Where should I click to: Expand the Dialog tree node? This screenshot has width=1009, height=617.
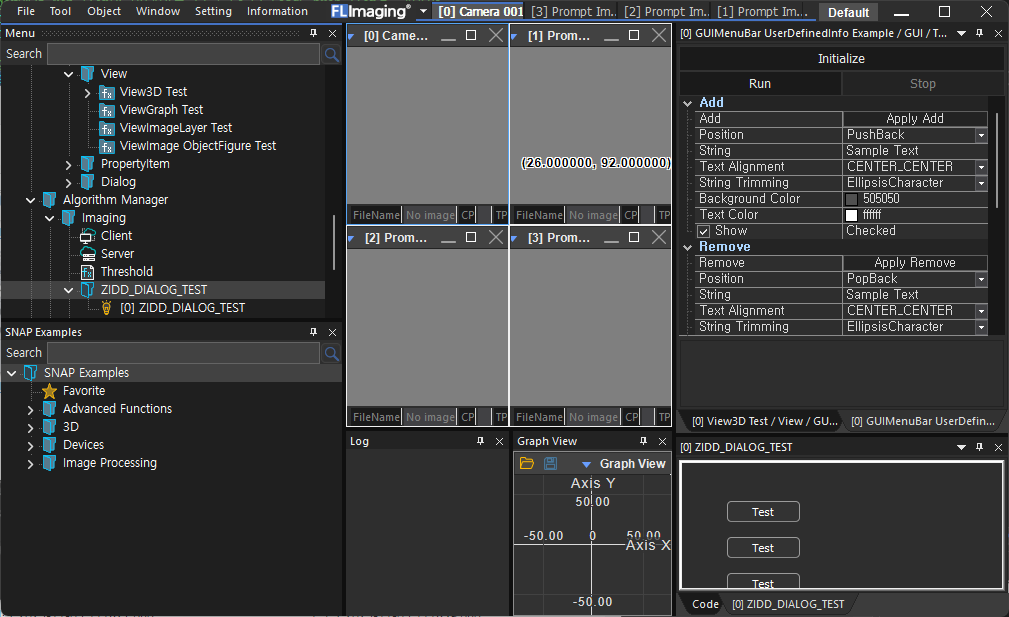(68, 183)
